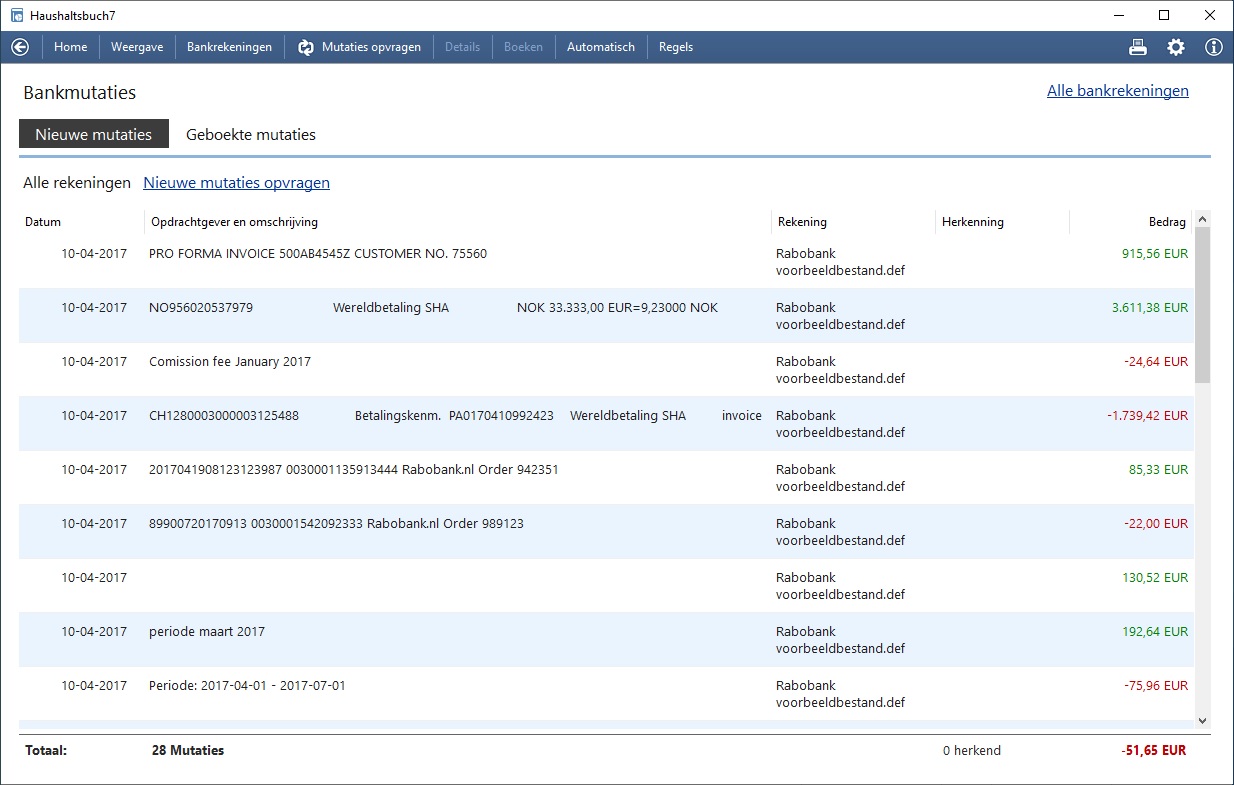Sort by the Bedrag column header
Viewport: 1234px width, 785px height.
click(x=1166, y=222)
